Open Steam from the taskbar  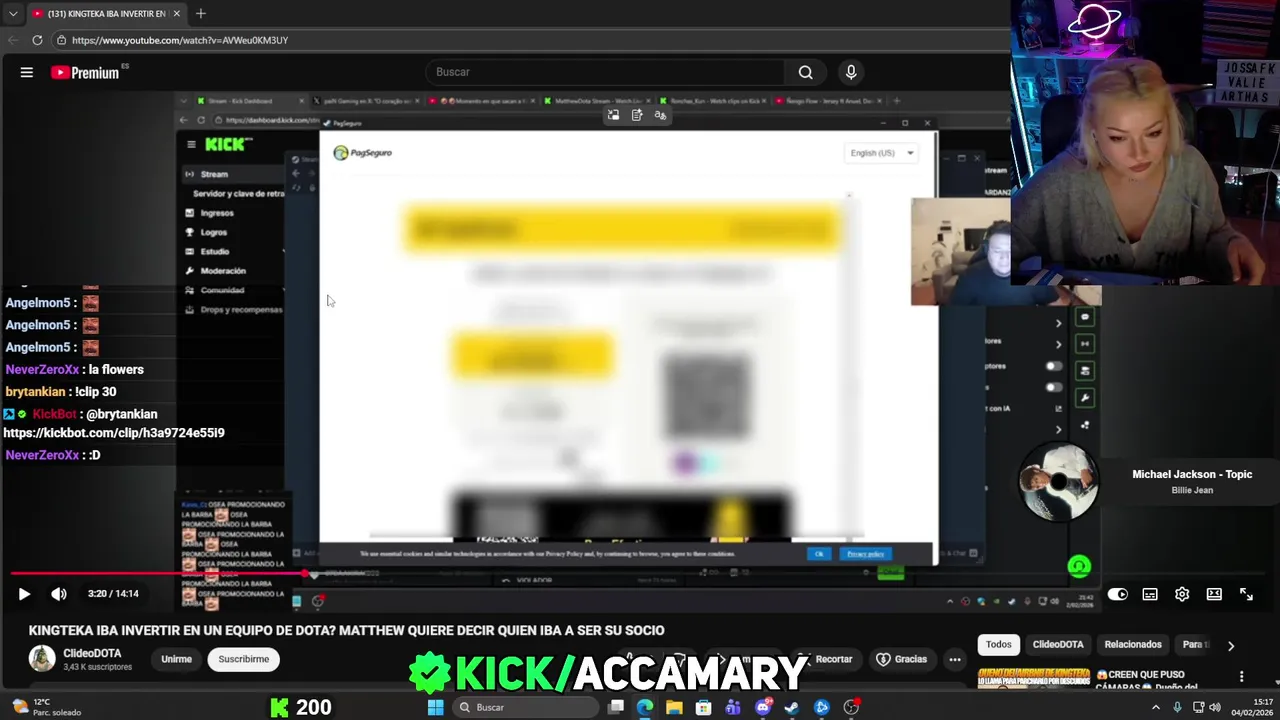coord(792,707)
